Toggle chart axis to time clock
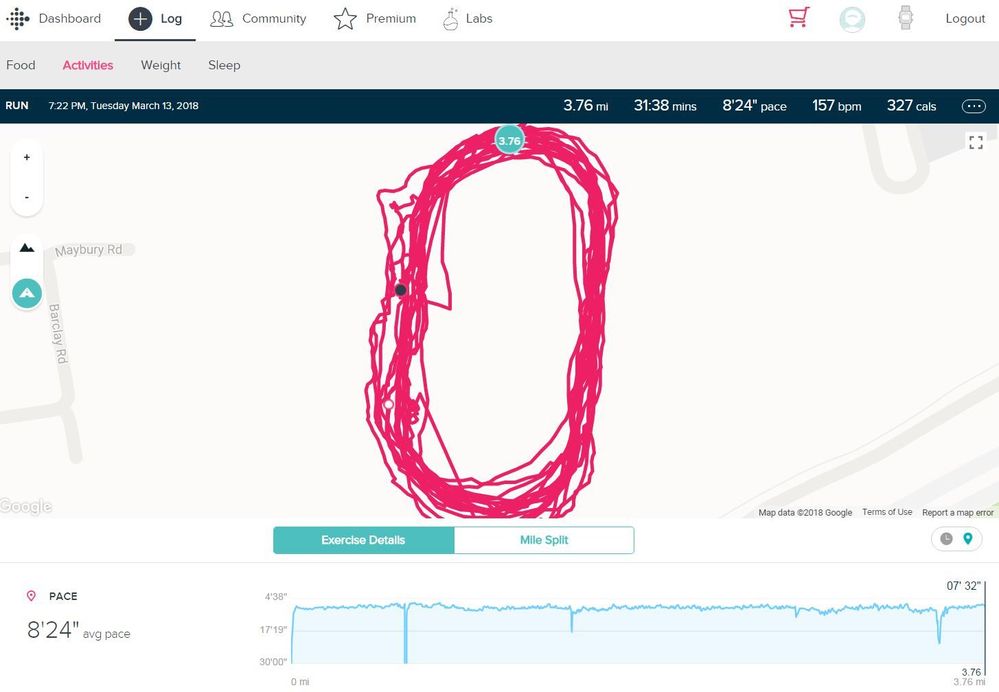The image size is (999, 692). click(946, 539)
